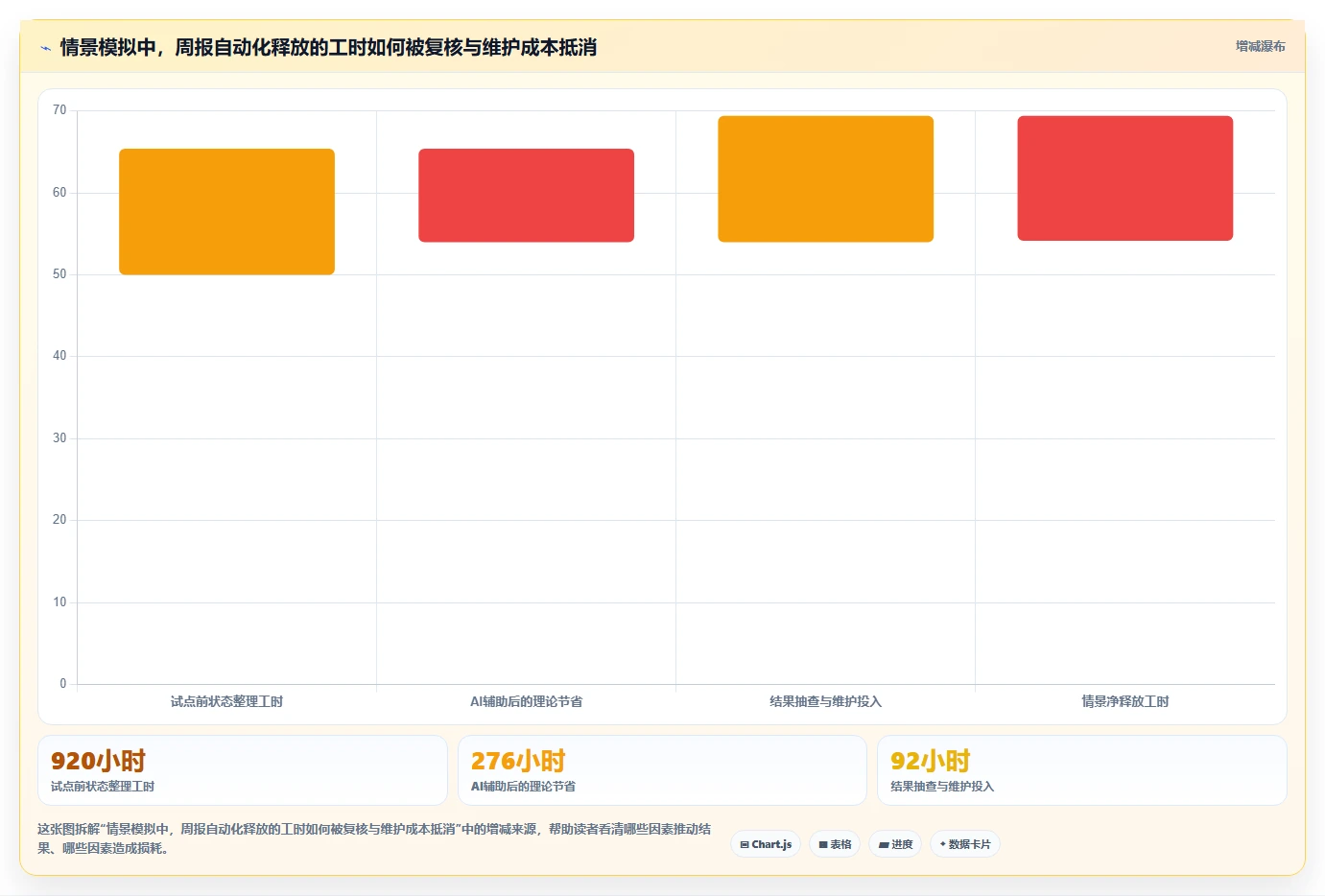
Task: Click the bar icon inside the 进度 chip
Action: pyautogui.click(x=884, y=845)
